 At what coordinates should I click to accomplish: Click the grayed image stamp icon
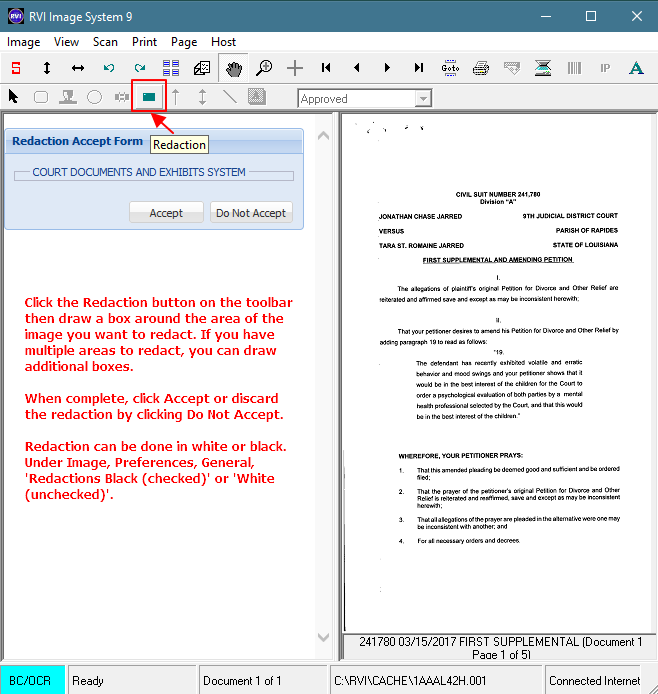point(257,96)
